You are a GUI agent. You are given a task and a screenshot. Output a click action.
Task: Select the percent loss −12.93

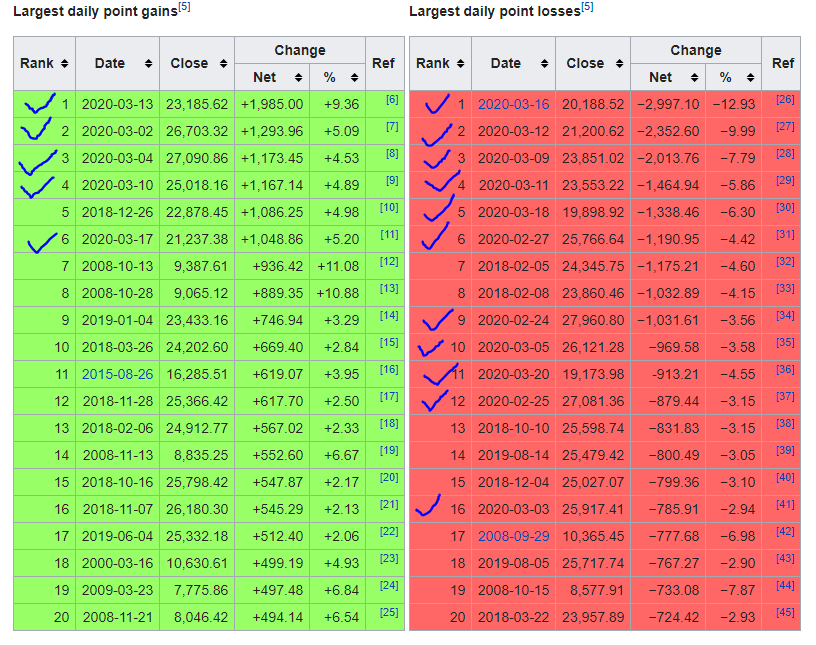coord(734,104)
